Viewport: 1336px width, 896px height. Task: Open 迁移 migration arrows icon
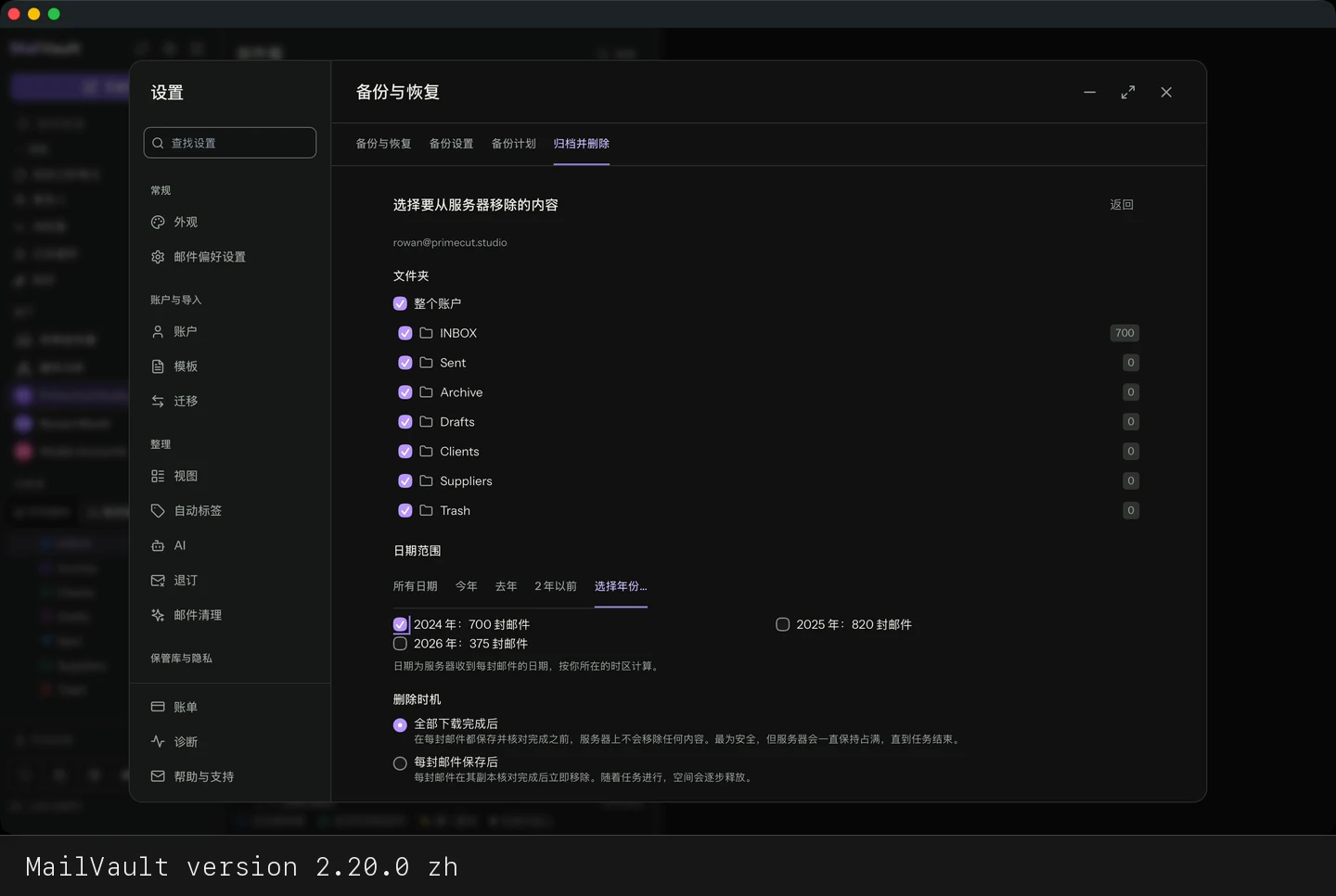click(158, 401)
